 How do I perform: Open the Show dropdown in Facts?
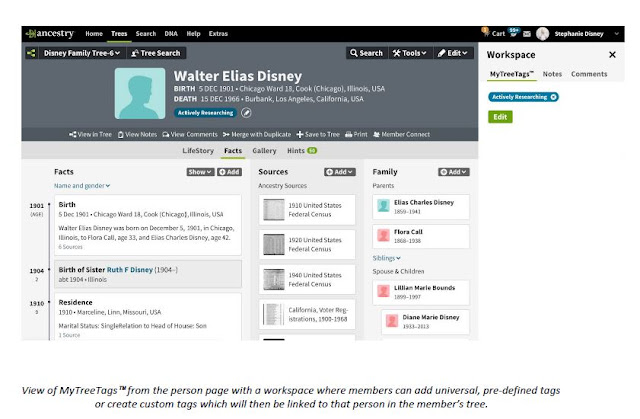click(200, 172)
